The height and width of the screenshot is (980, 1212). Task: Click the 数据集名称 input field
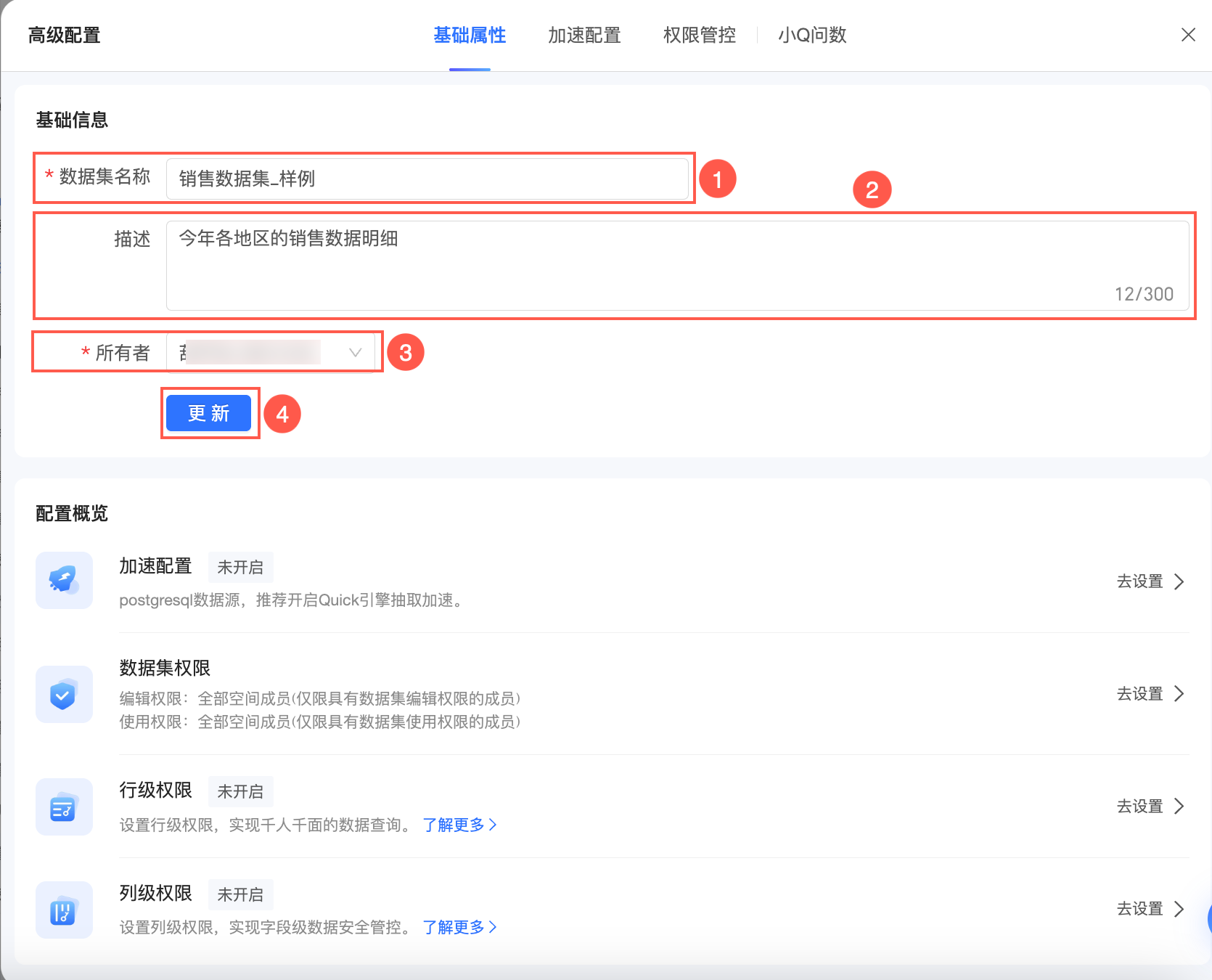tap(427, 179)
